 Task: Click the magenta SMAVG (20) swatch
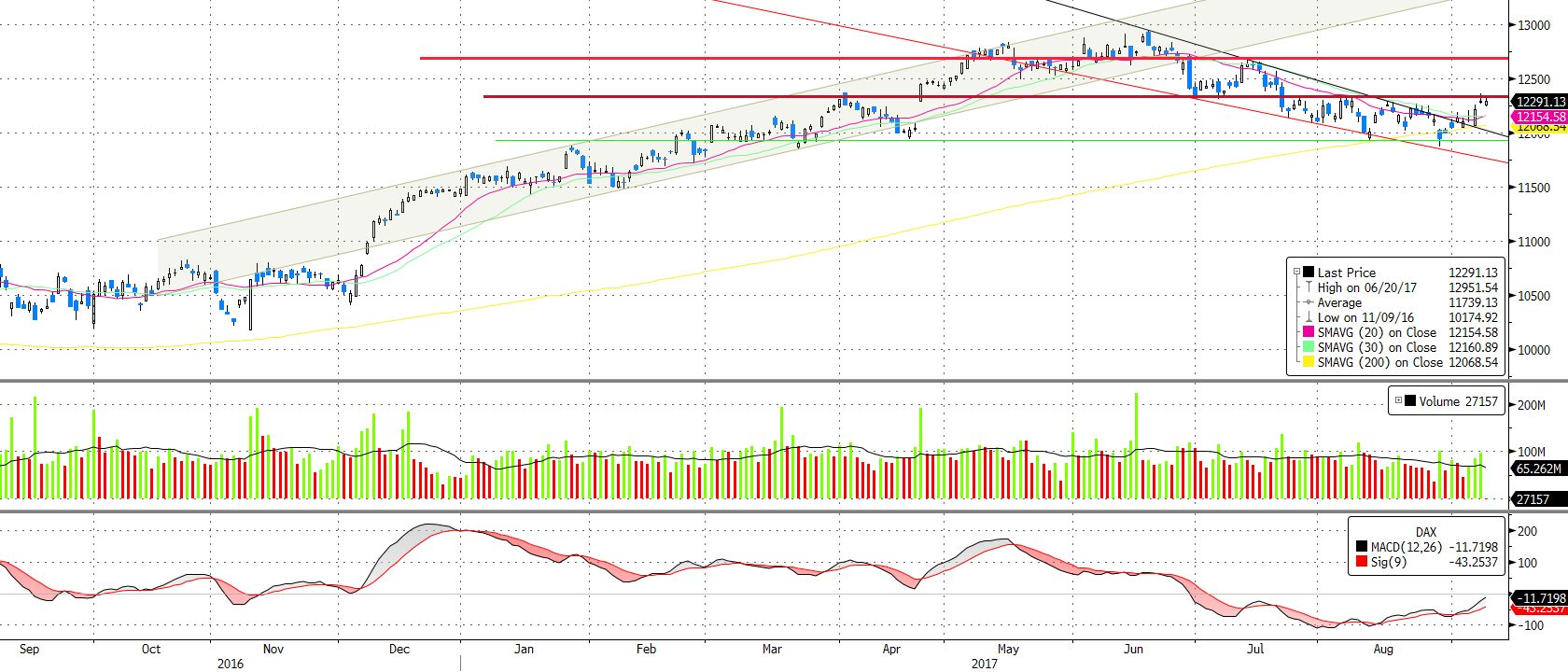point(1309,332)
